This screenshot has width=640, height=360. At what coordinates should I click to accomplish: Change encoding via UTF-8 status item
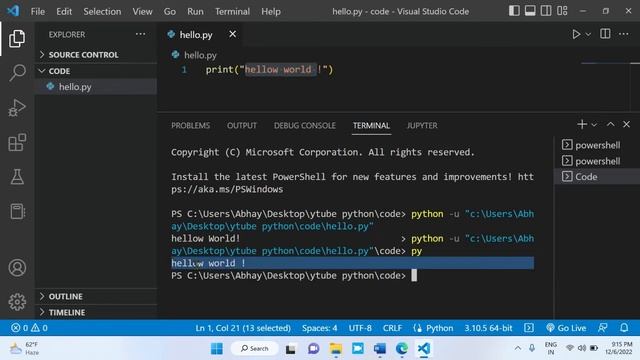(x=360, y=328)
